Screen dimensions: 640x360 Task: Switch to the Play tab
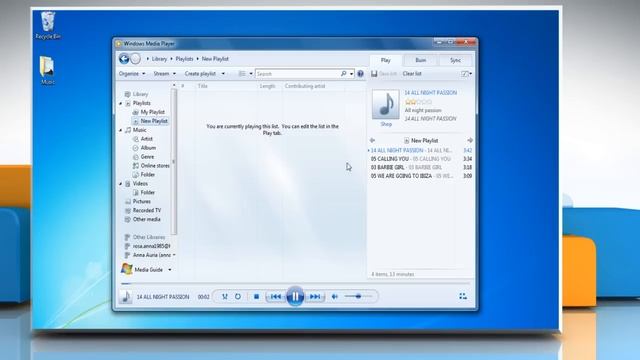tap(386, 60)
